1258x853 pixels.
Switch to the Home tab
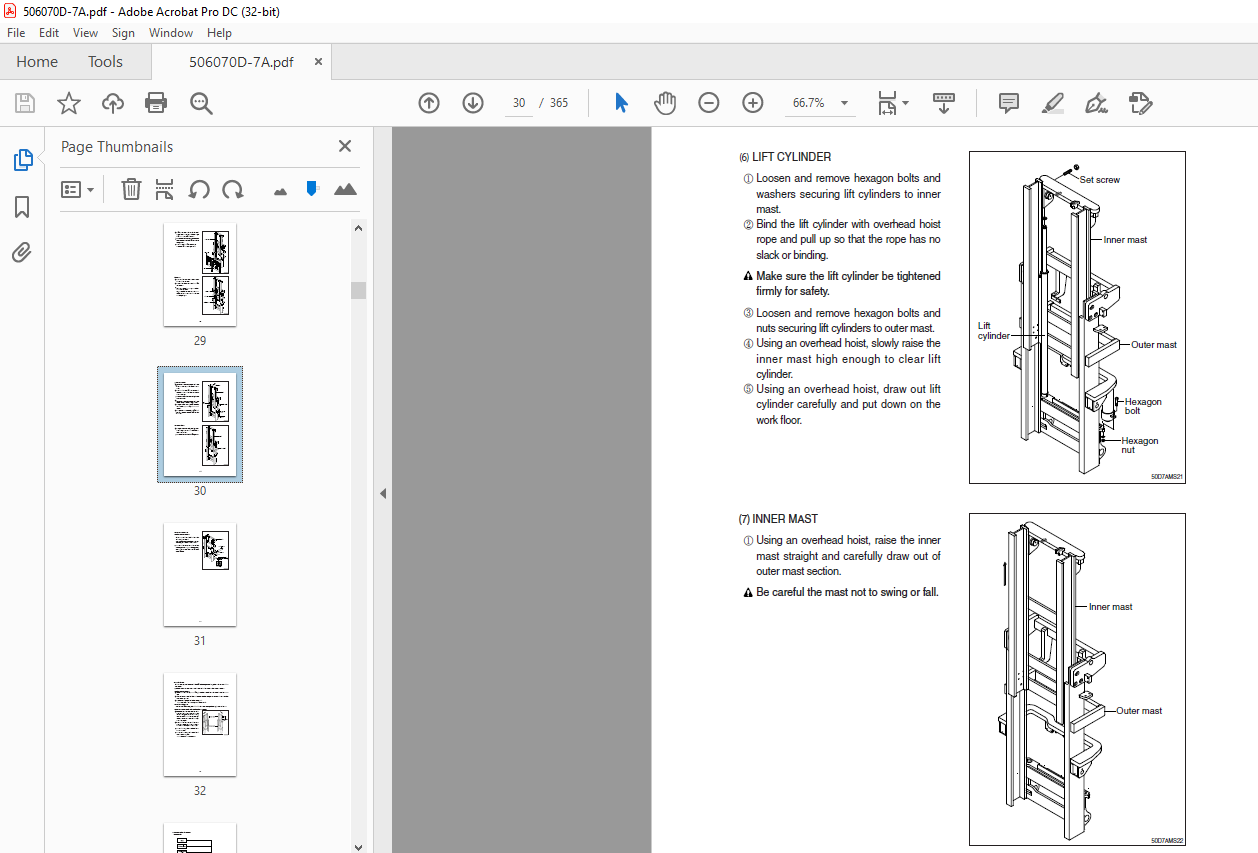pos(37,62)
